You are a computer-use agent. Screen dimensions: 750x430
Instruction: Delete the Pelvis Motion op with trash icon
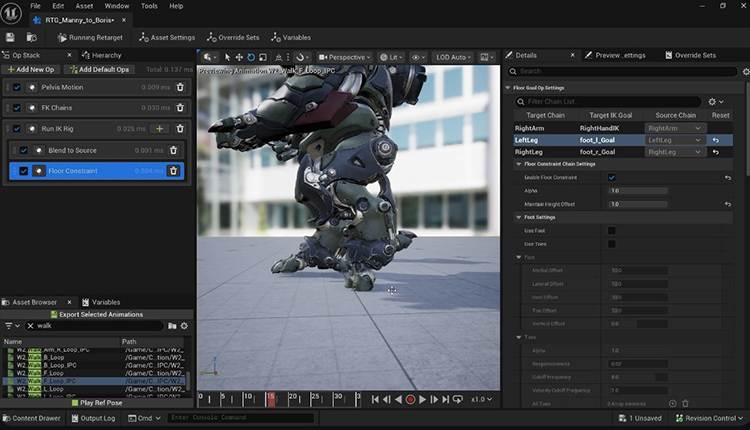[180, 87]
